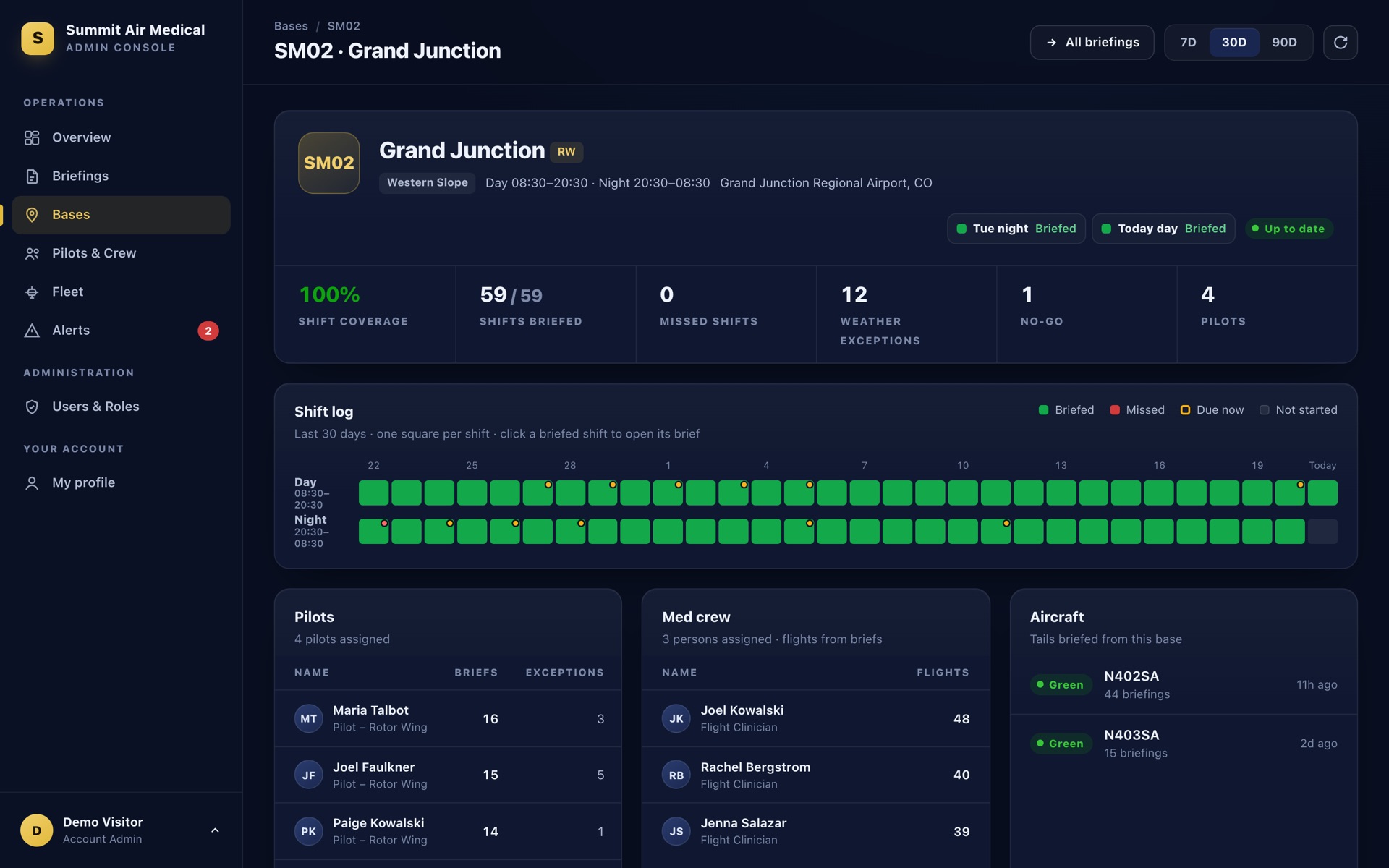Open Pilots & Crew section
Screen dimensions: 1389x868
[x=121, y=253]
